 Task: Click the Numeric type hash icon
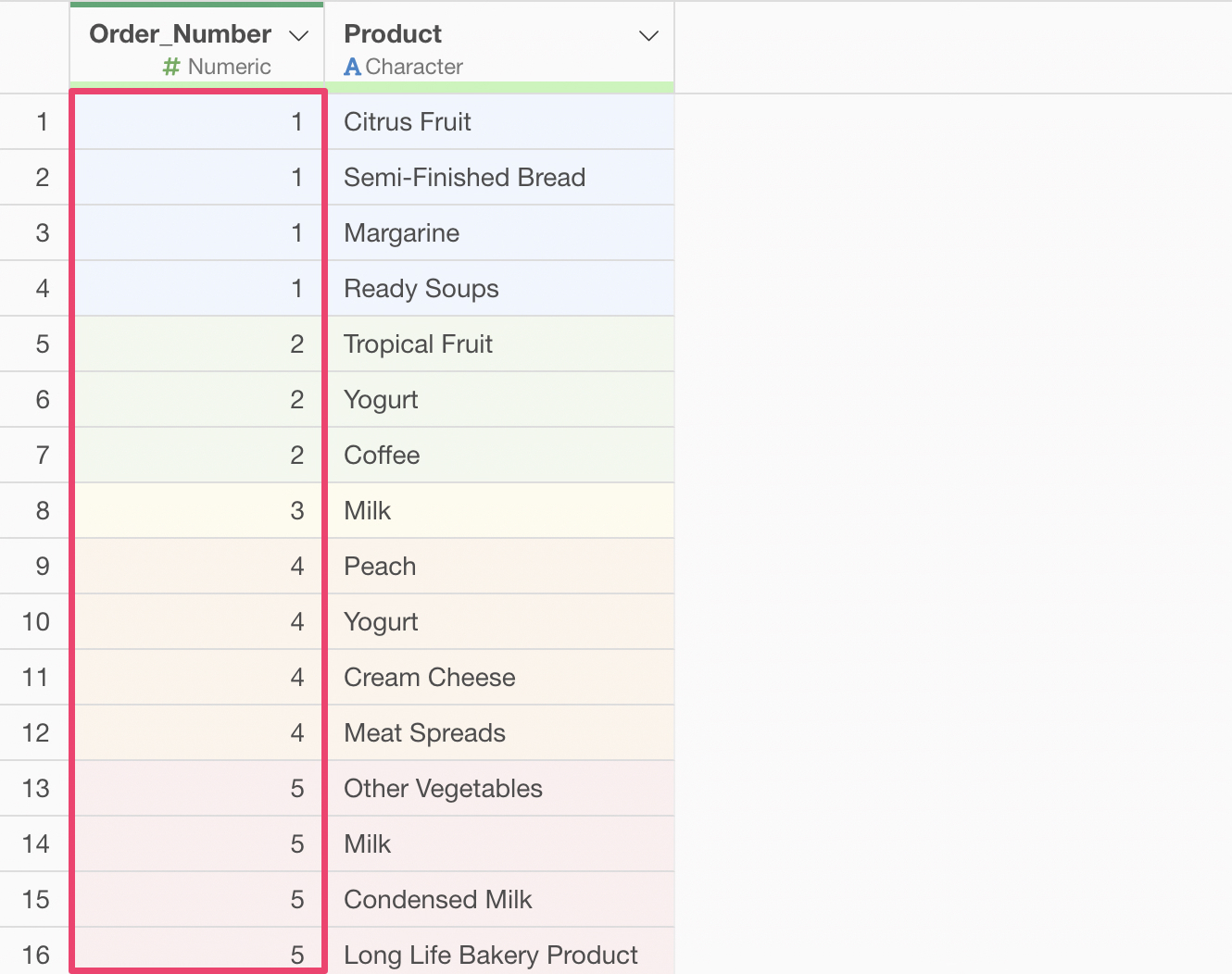click(171, 67)
